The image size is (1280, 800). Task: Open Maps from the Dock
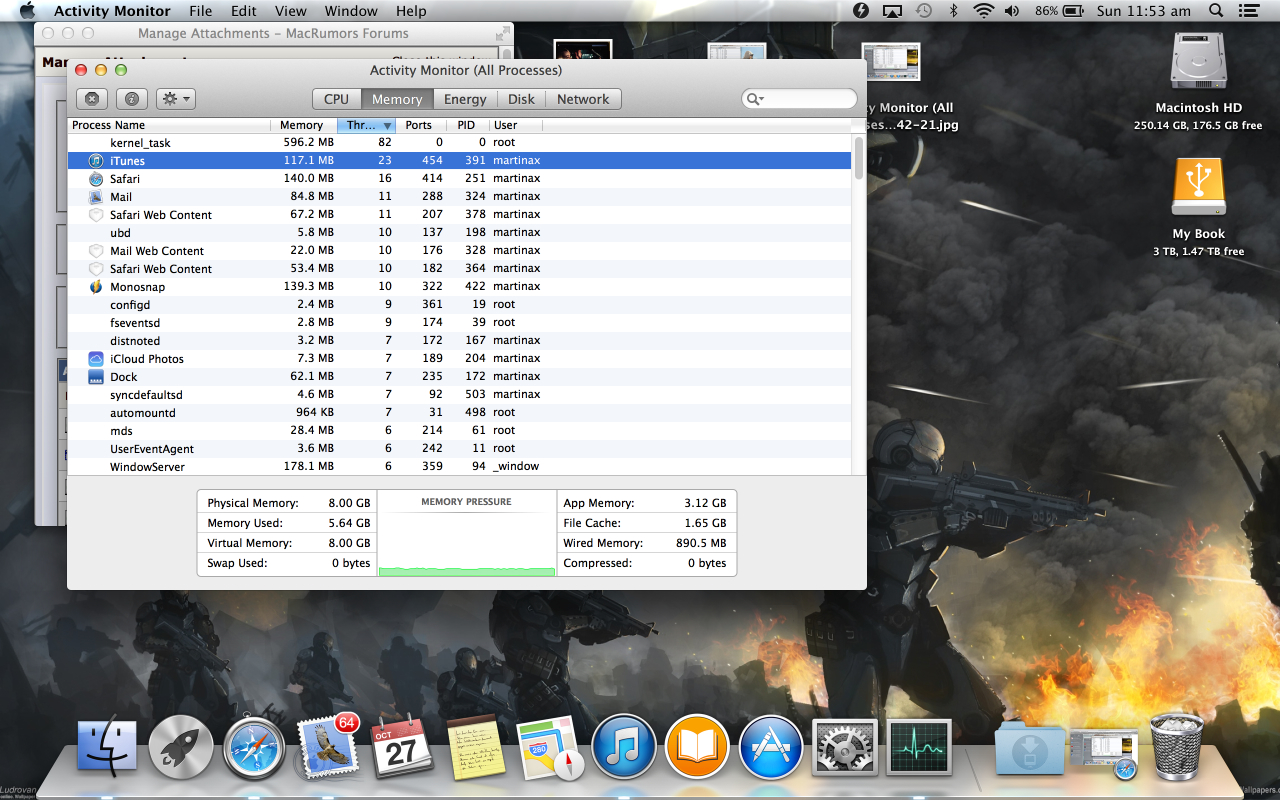point(550,748)
